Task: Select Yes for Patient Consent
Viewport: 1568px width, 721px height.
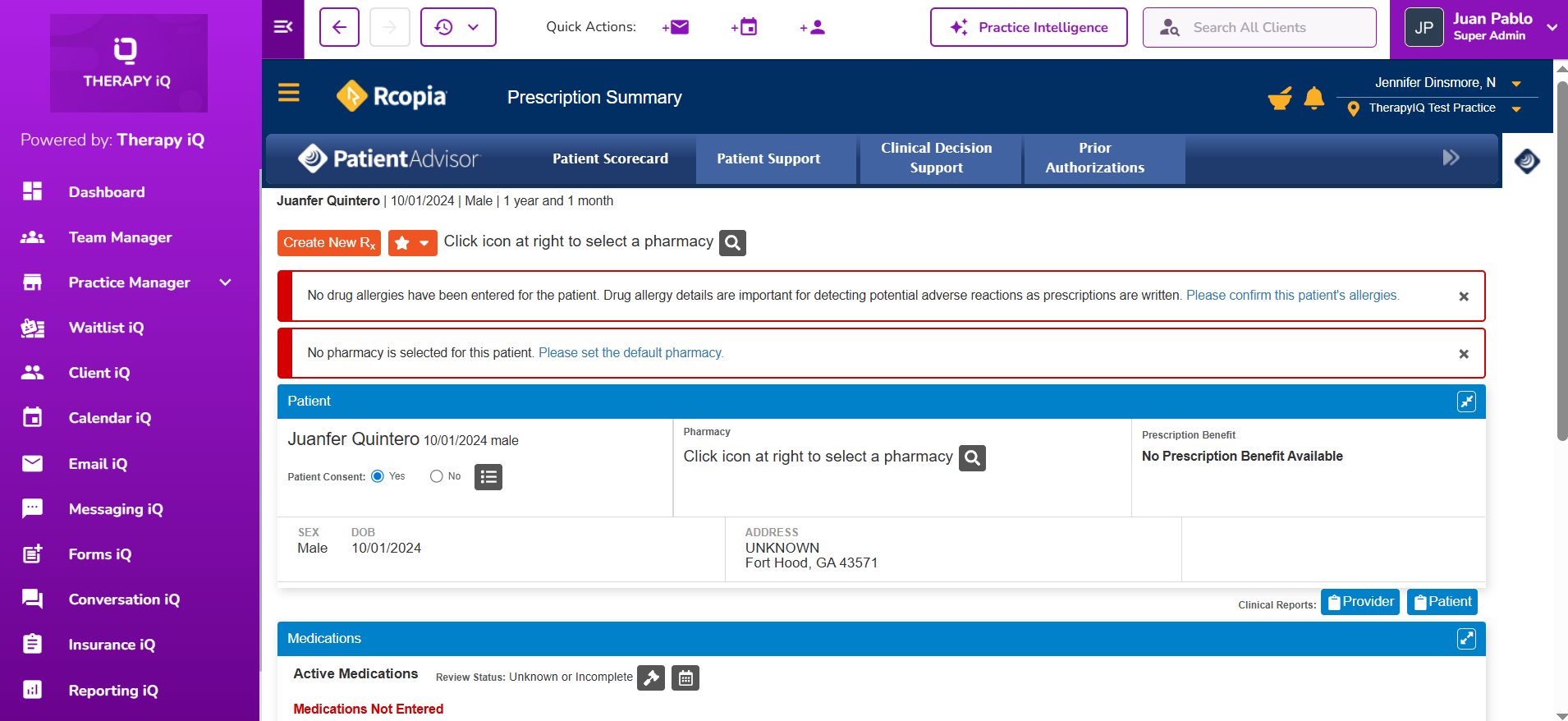Action: click(x=378, y=476)
